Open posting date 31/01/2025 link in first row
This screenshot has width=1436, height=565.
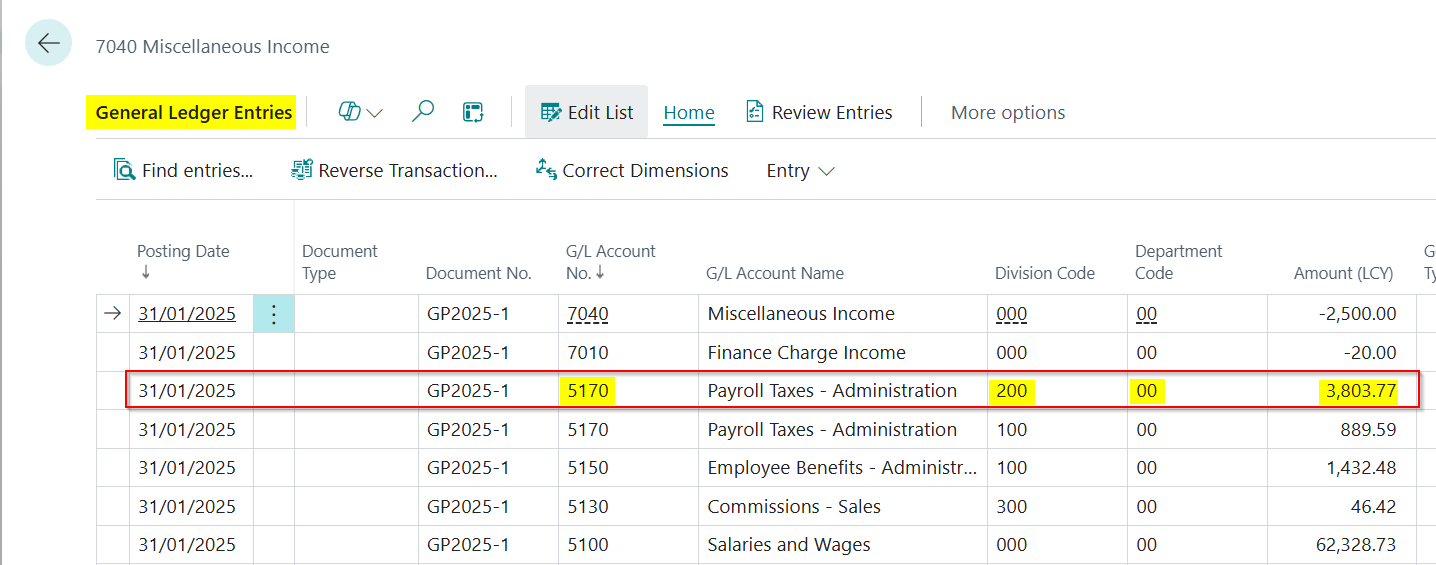click(x=187, y=314)
